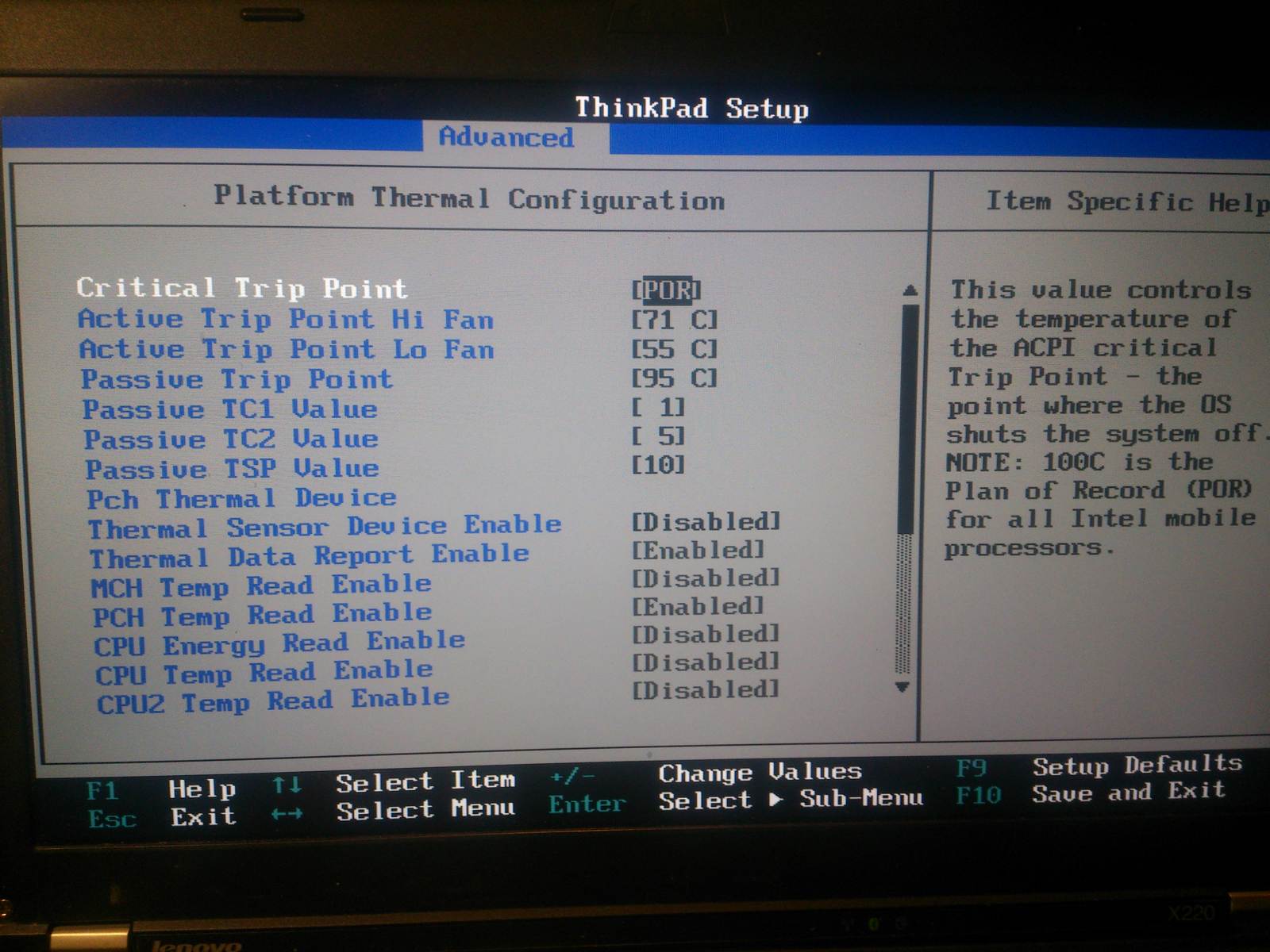
Task: Click the ThinkPad Setup title
Action: point(691,108)
